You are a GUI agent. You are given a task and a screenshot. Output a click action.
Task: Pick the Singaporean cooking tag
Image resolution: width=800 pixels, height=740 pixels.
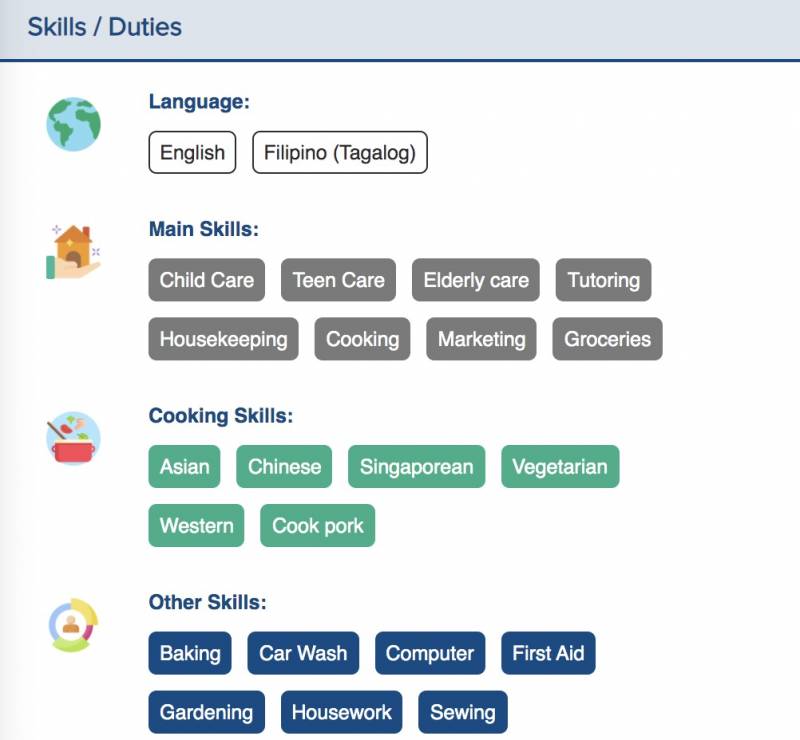(x=416, y=467)
